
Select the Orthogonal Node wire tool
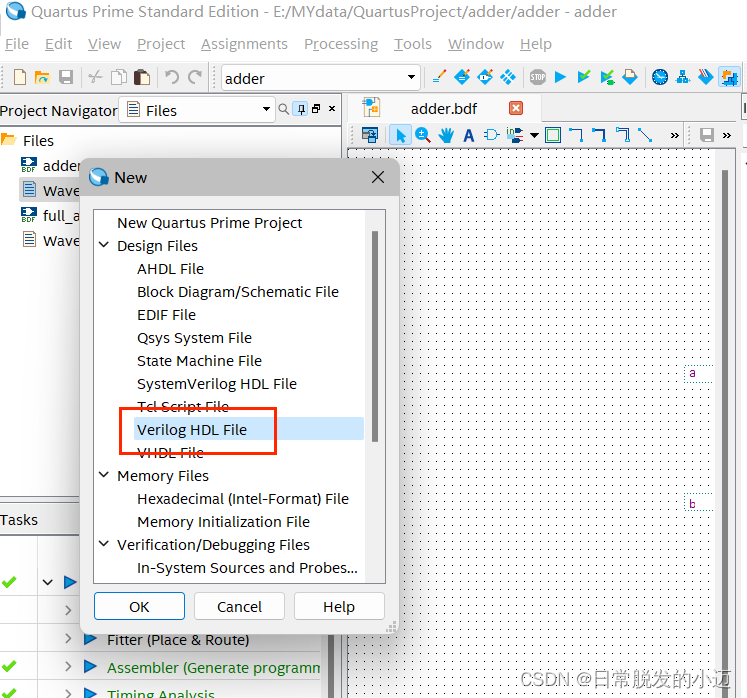click(x=576, y=135)
